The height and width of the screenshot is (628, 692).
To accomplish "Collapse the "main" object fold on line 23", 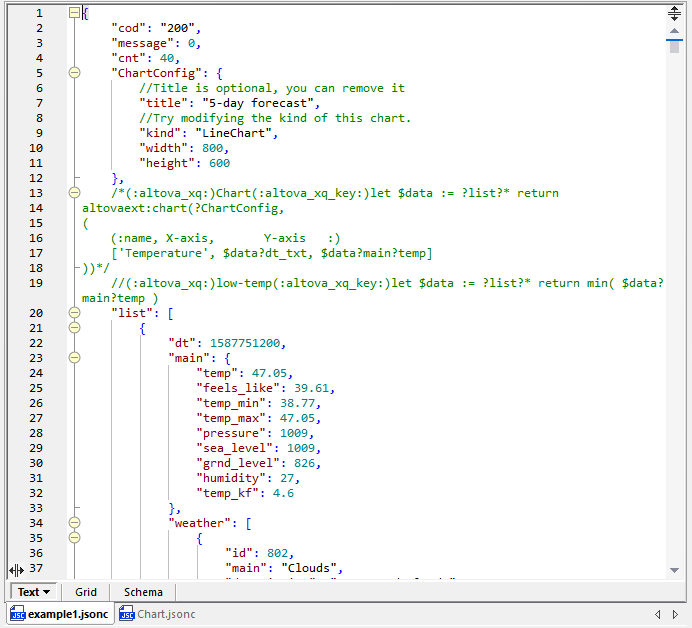I will pos(74,358).
